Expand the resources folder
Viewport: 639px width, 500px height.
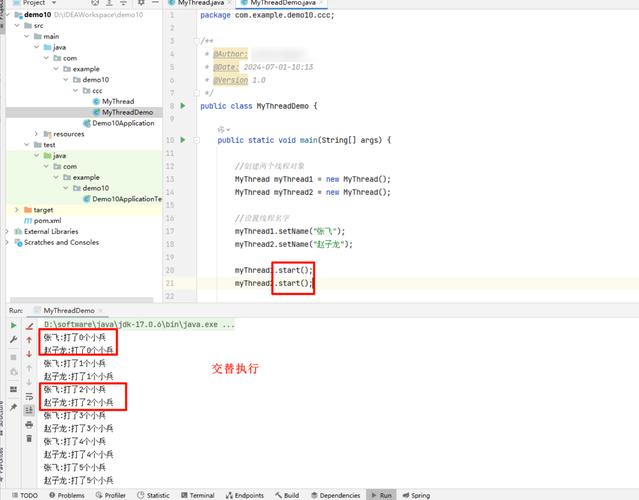pyautogui.click(x=36, y=133)
